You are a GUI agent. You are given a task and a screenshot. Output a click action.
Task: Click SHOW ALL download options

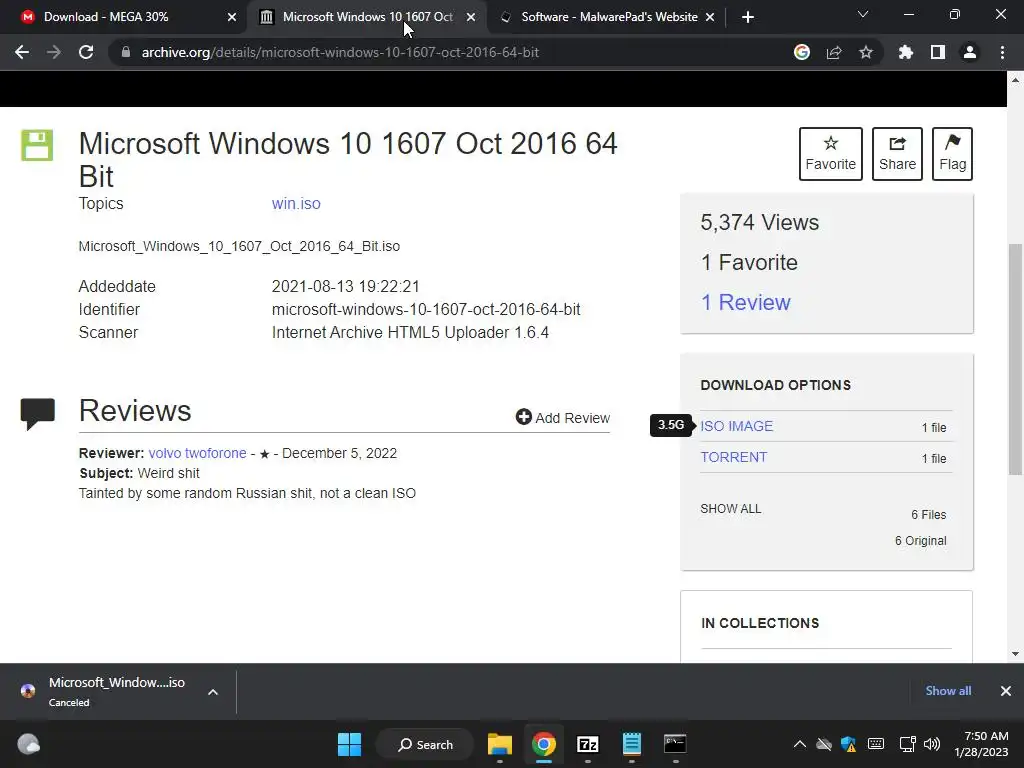731,509
